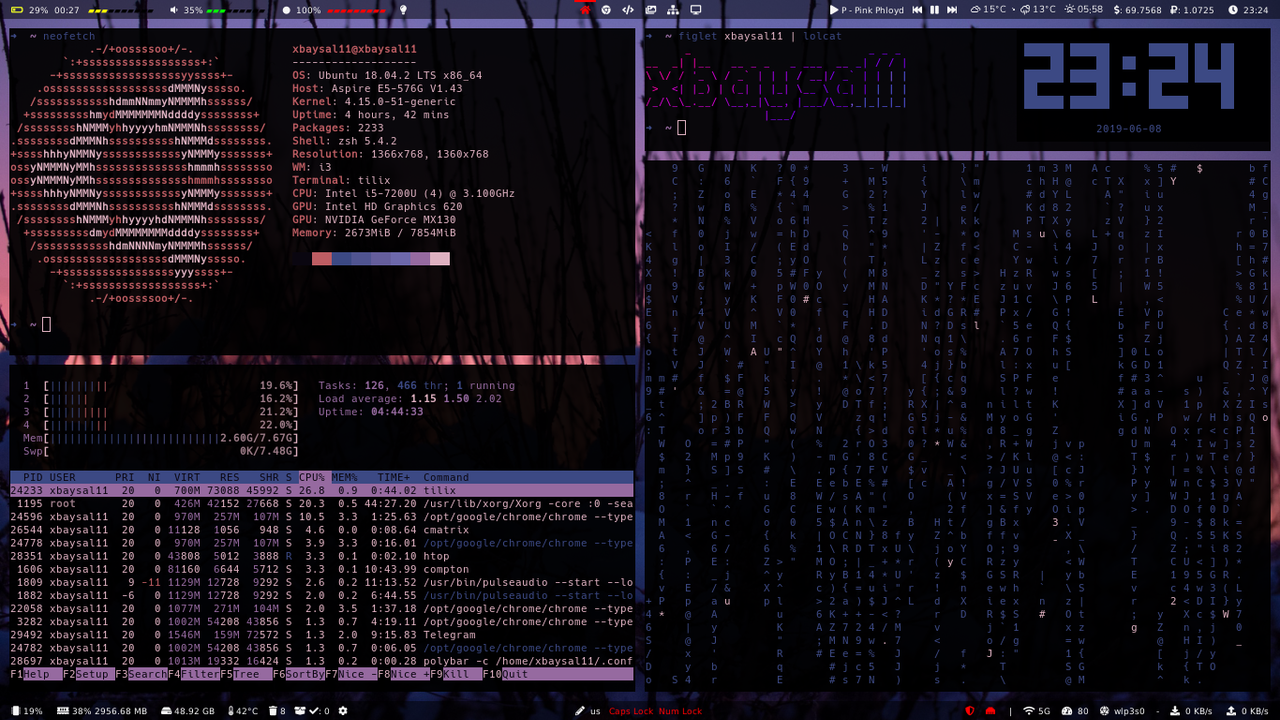Click the large 23:24 terminal clock
Screen dimensions: 1280x720
(x=1128, y=78)
